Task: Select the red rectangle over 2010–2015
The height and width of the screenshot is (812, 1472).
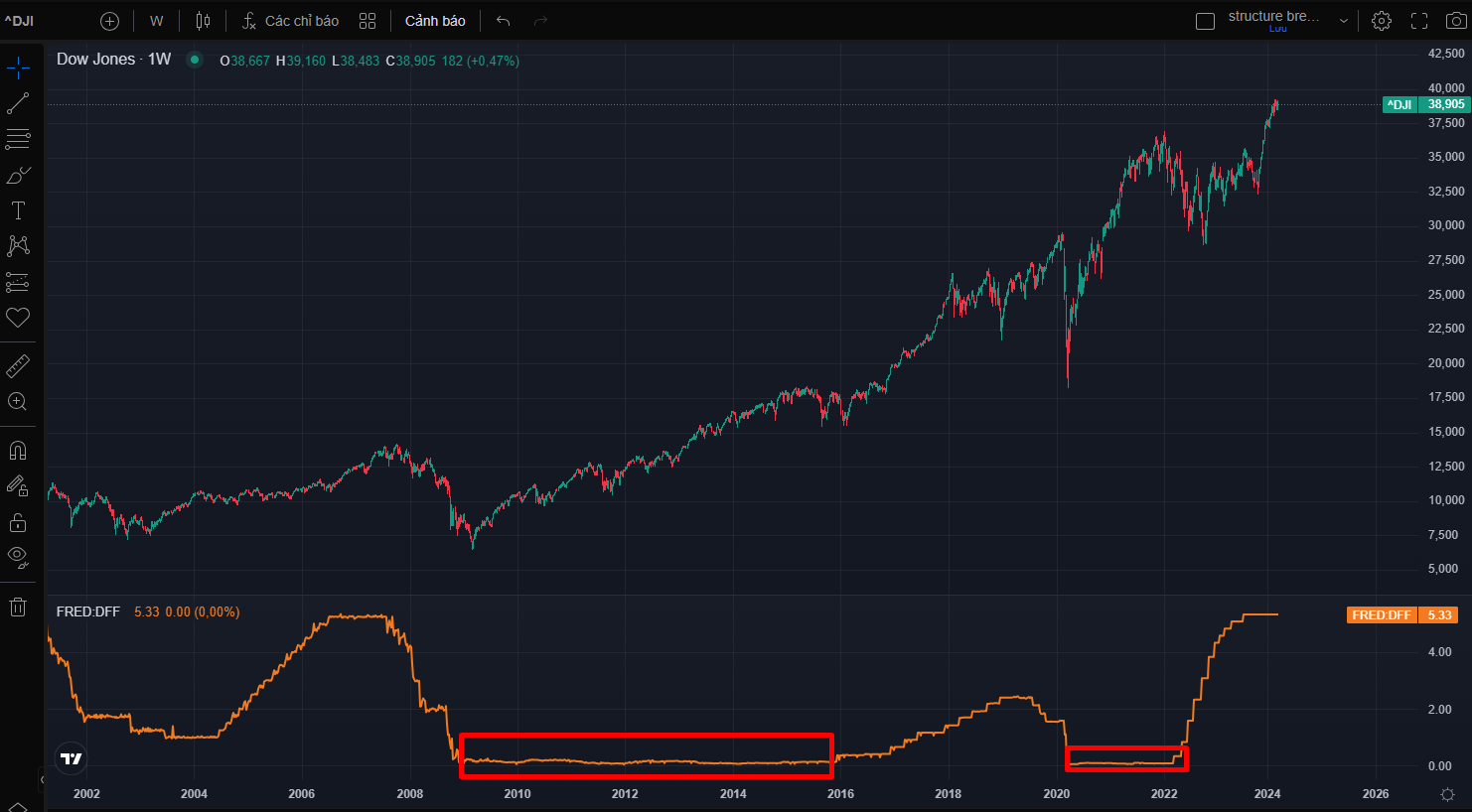Action: [x=646, y=736]
